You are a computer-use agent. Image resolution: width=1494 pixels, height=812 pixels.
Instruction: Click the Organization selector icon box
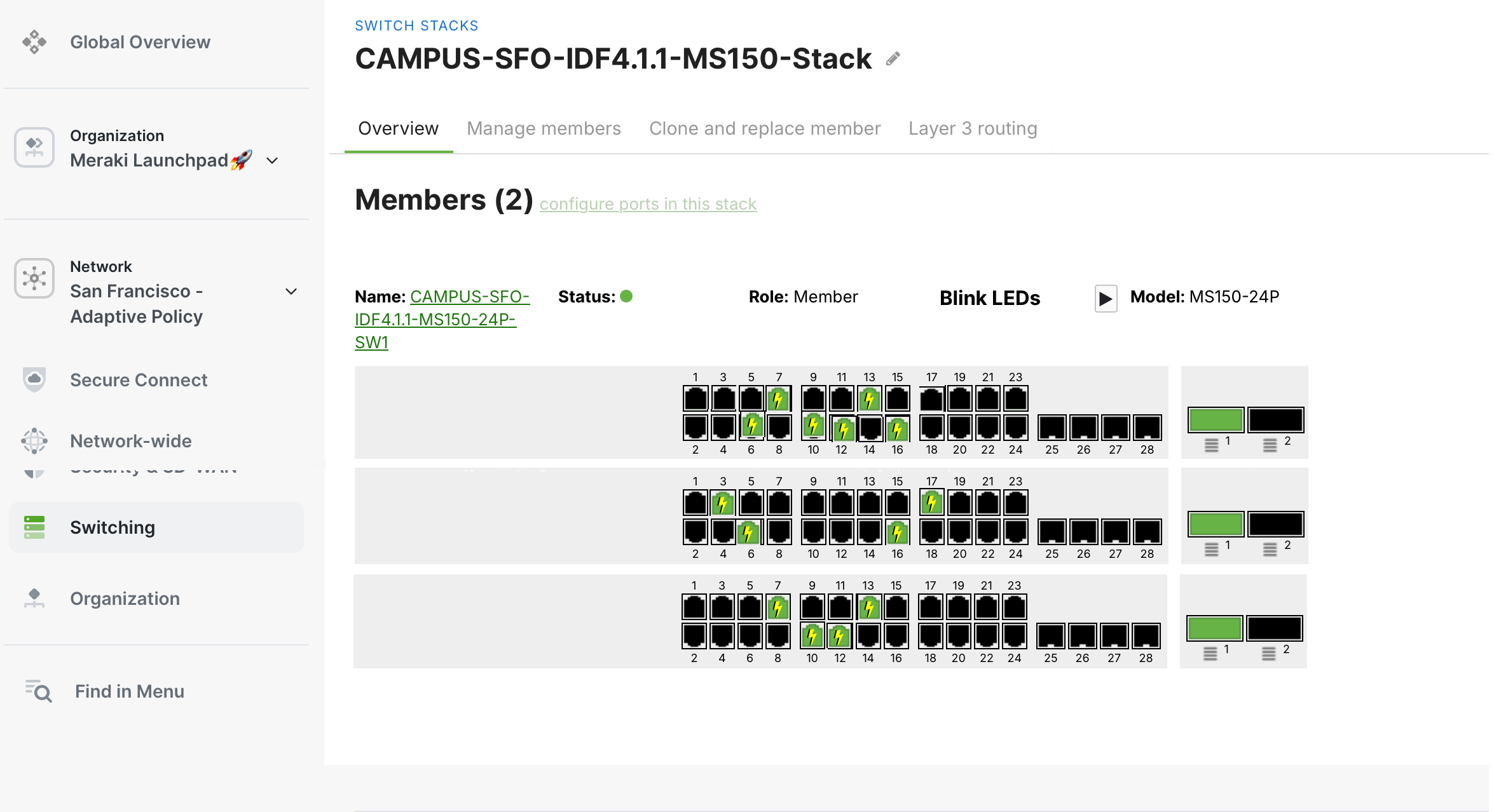(x=34, y=147)
